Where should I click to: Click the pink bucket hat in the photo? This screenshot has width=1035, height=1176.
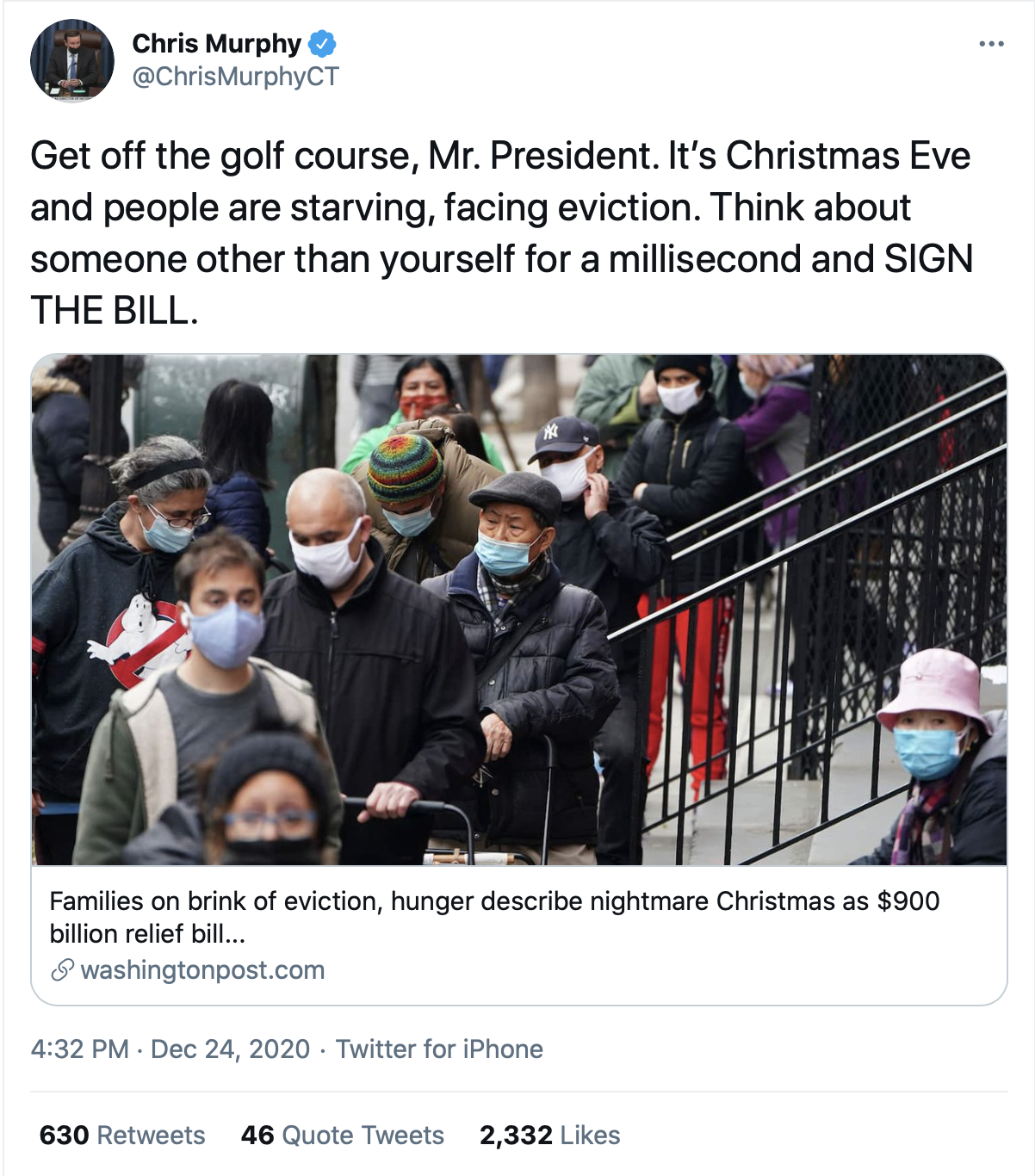point(936,686)
